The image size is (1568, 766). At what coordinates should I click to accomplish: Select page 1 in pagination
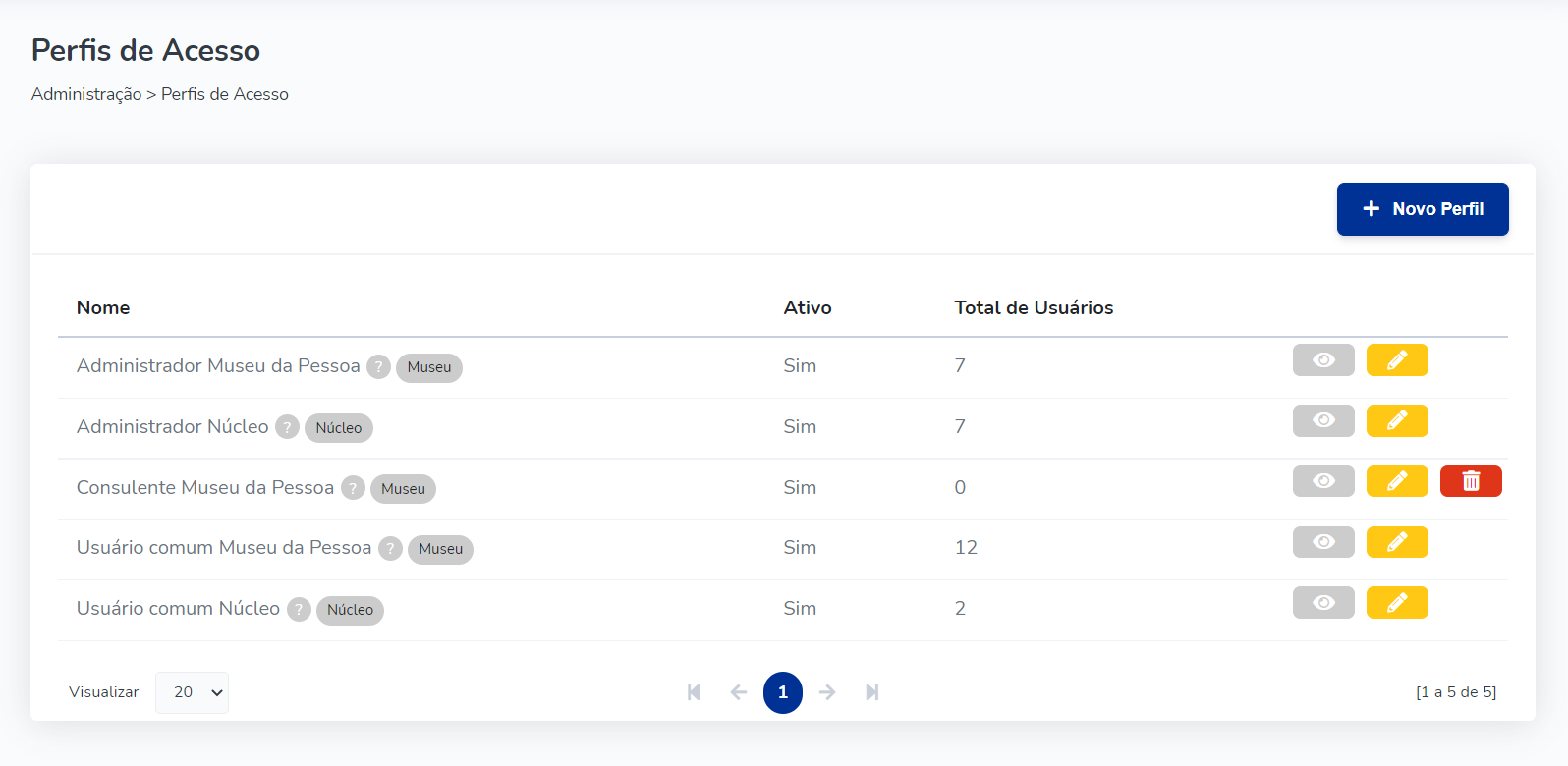pos(782,692)
